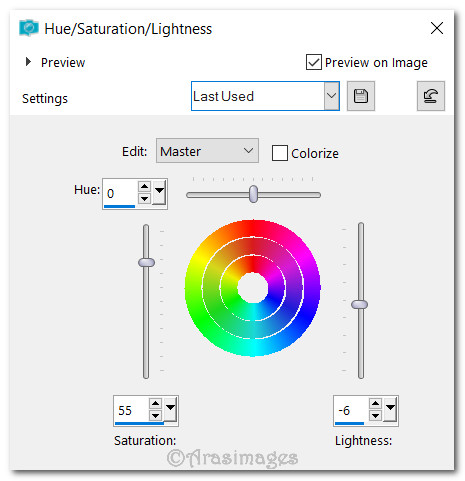Click the Lightness: label
Image resolution: width=465 pixels, height=481 pixels.
(363, 440)
